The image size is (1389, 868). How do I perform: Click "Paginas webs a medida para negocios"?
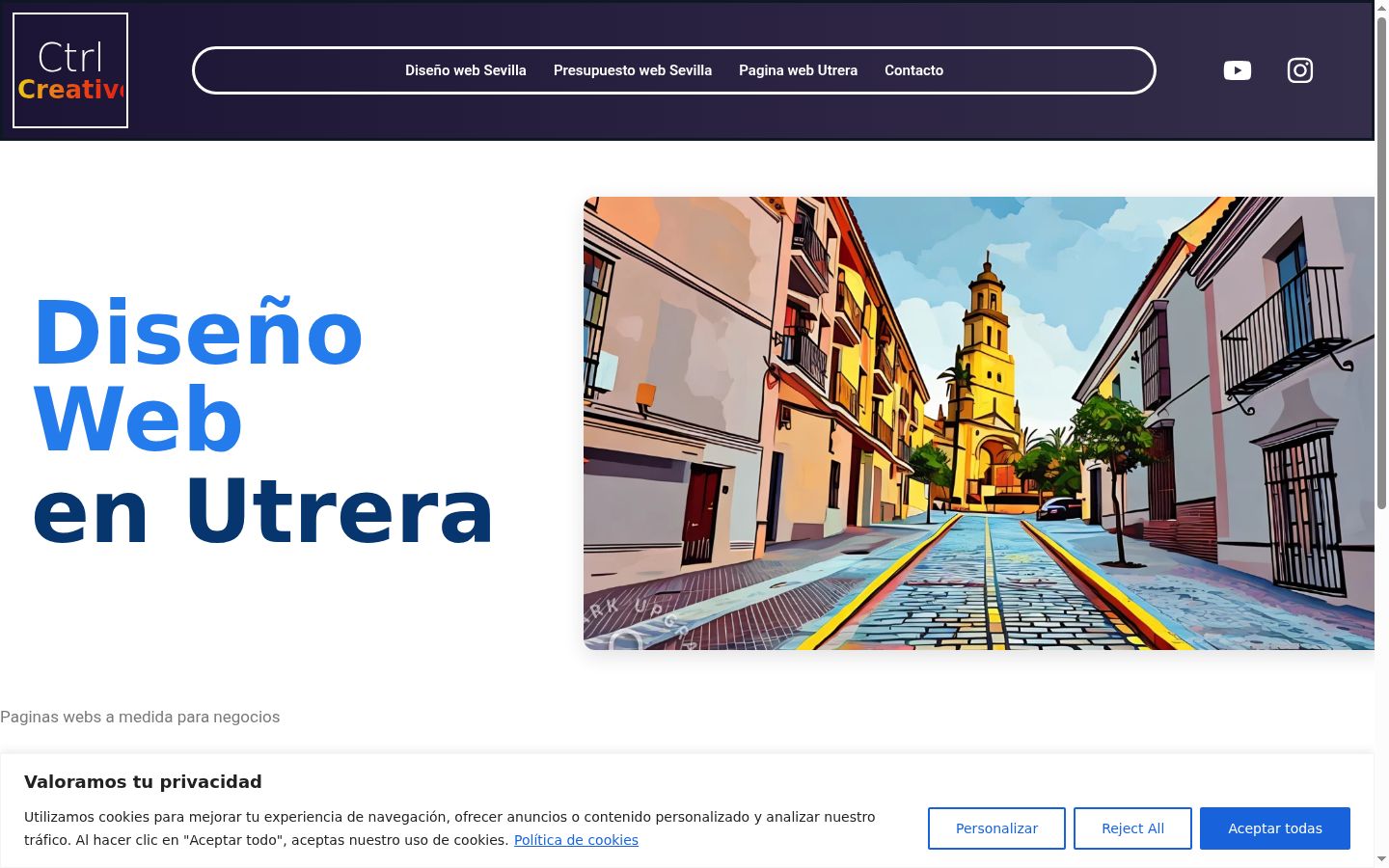click(x=140, y=717)
